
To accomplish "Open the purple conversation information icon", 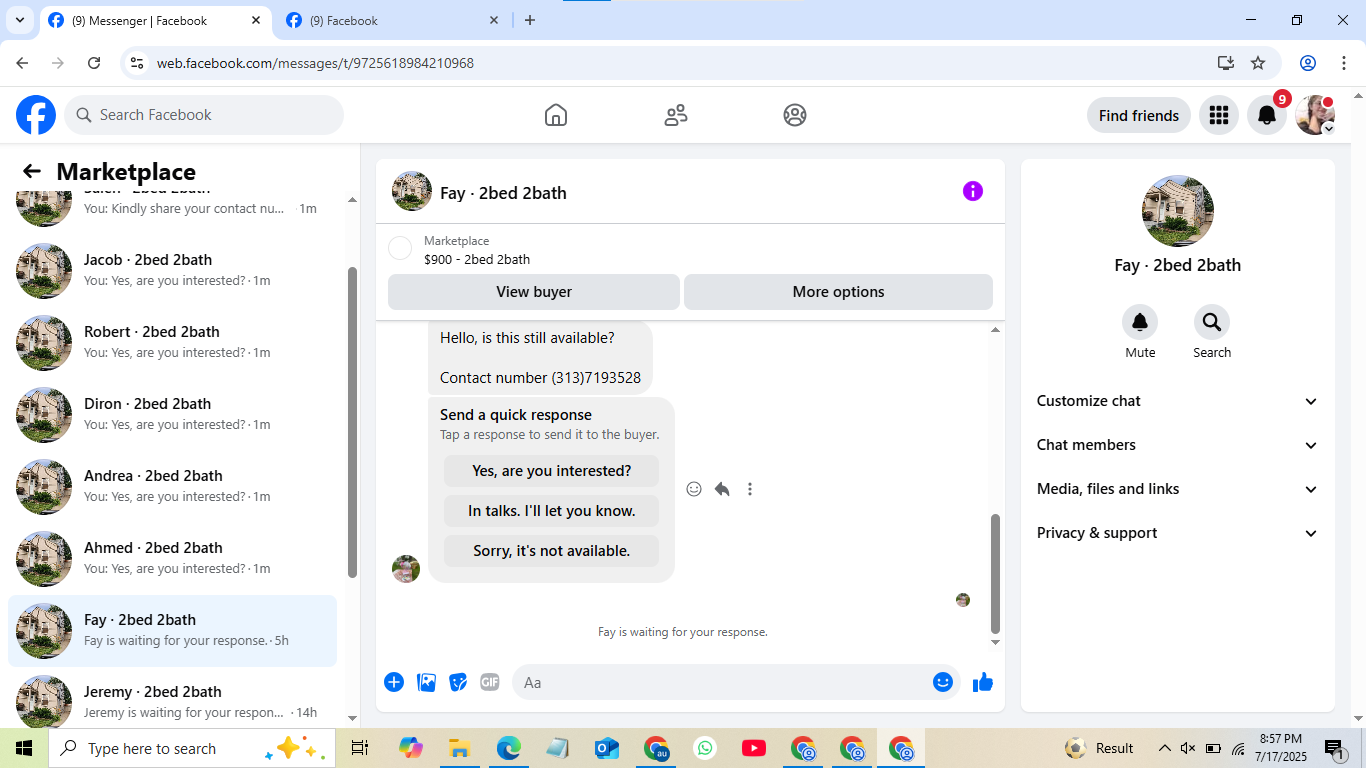I will 973,191.
